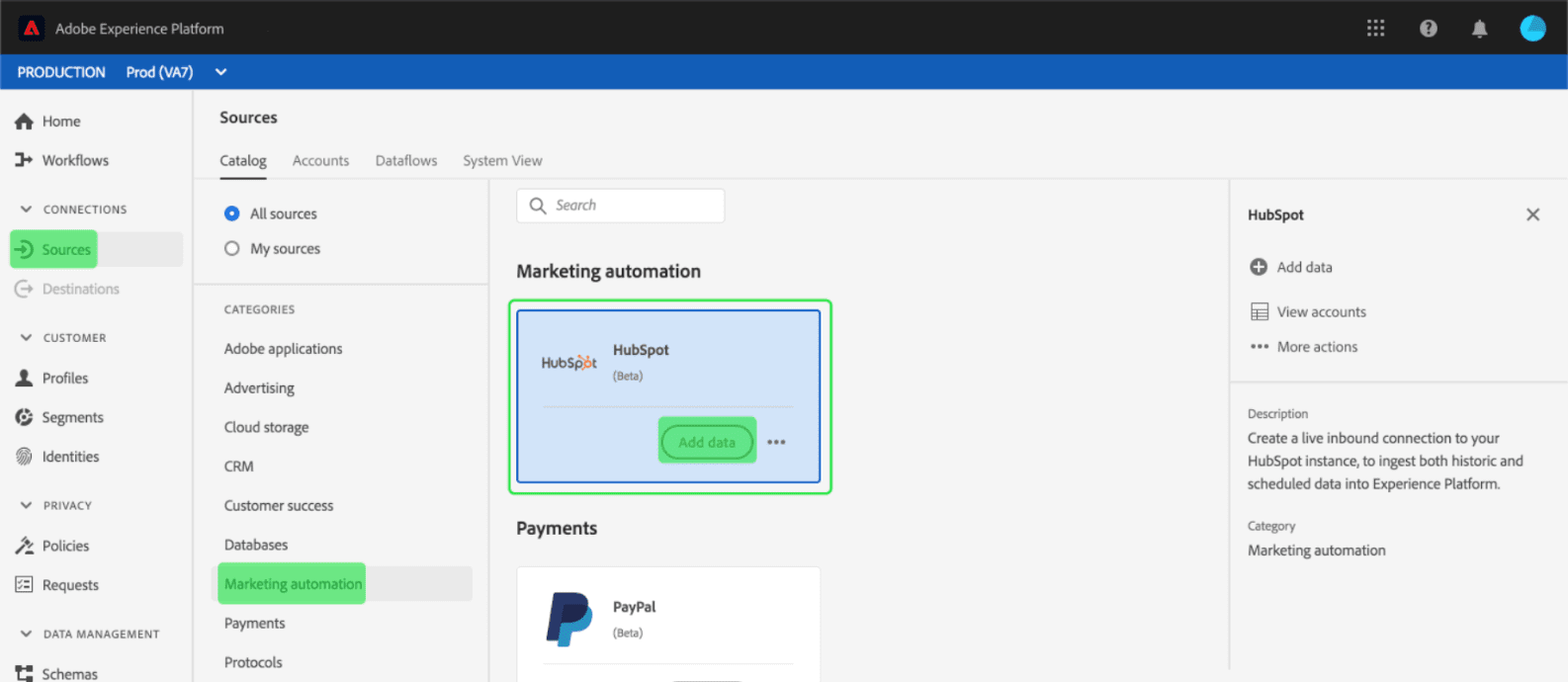Click the HubSpot logo on the card
This screenshot has height=682, width=1568.
click(x=568, y=363)
